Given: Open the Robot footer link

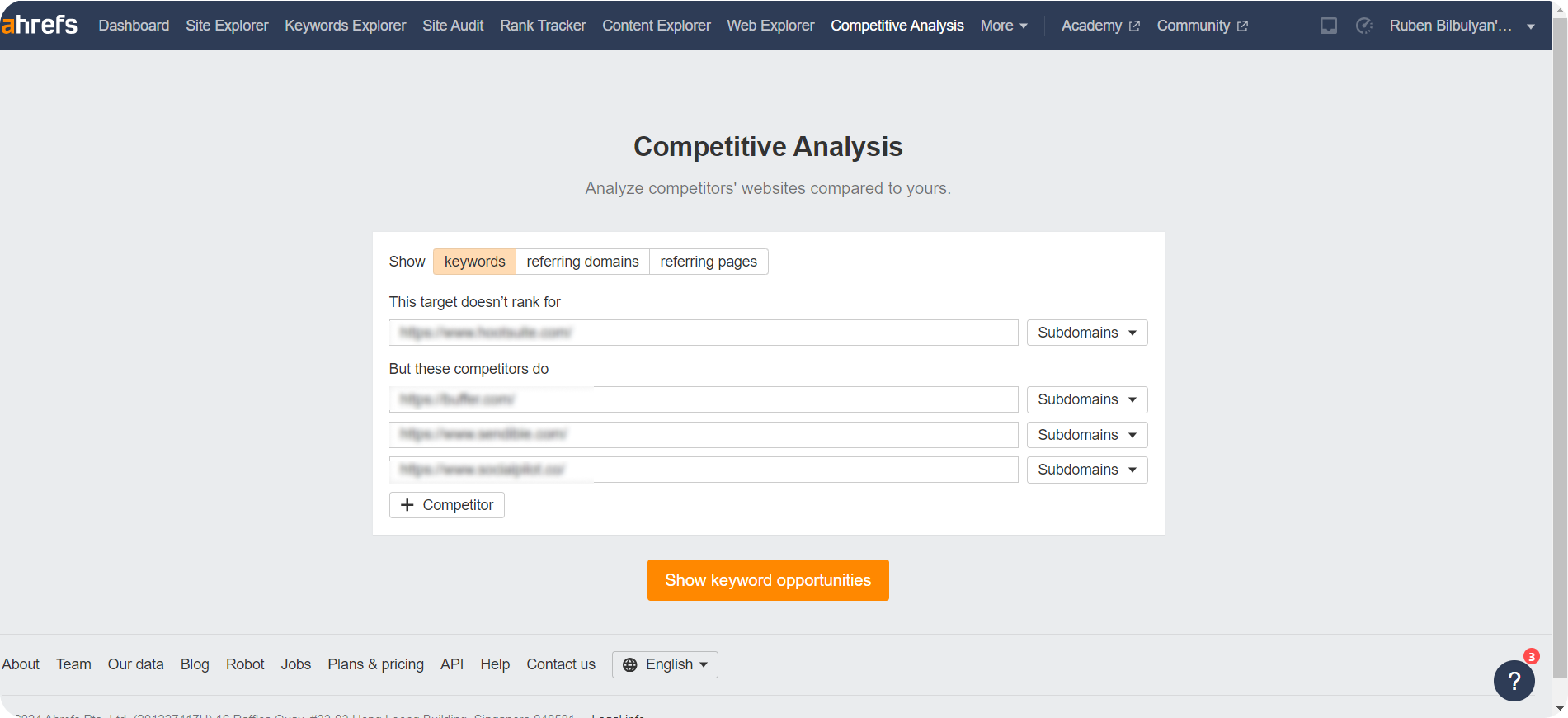Looking at the screenshot, I should (x=245, y=664).
